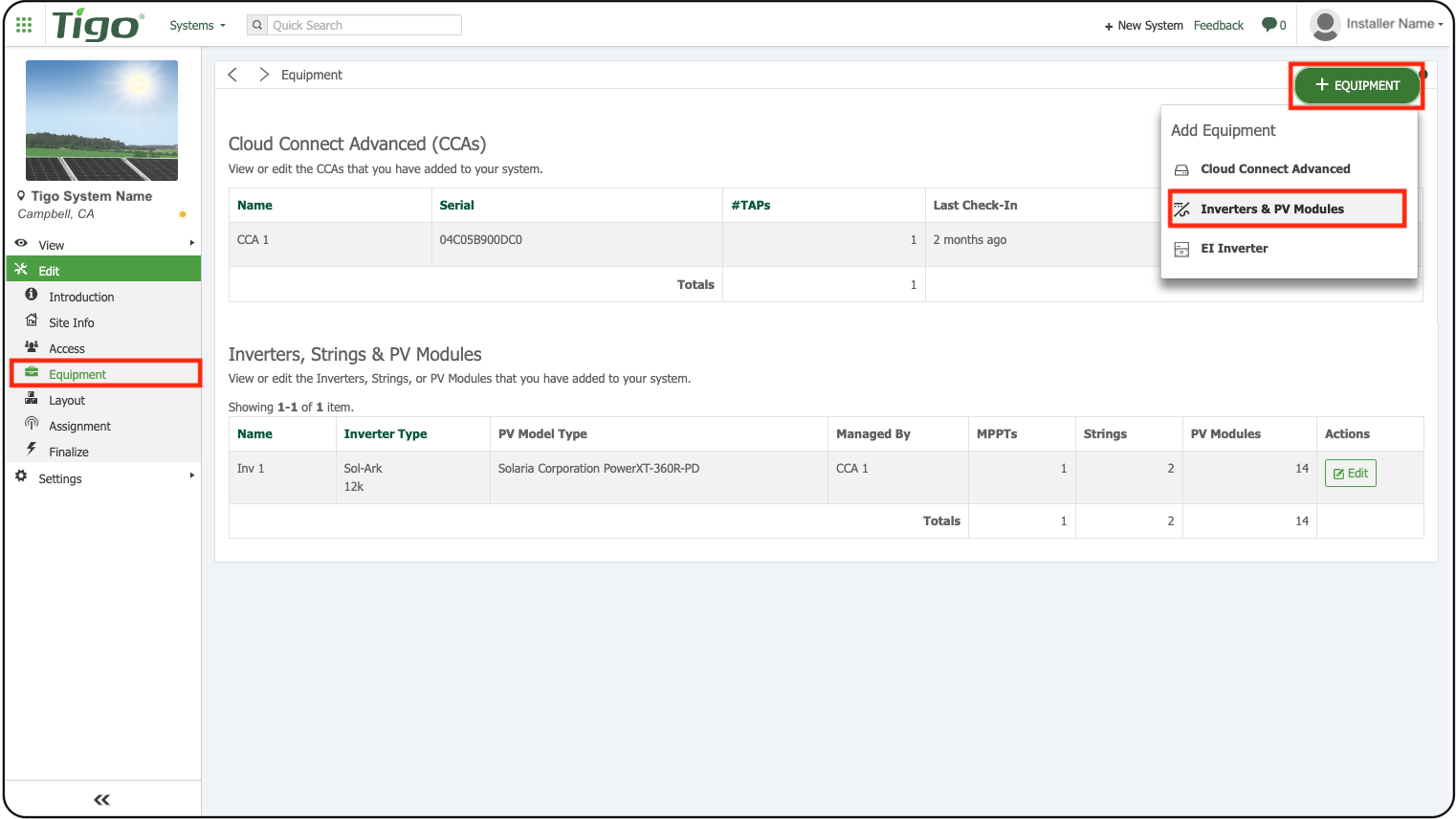Image resolution: width=1456 pixels, height=819 pixels.
Task: Click the Installer Name avatar icon
Action: (1324, 25)
